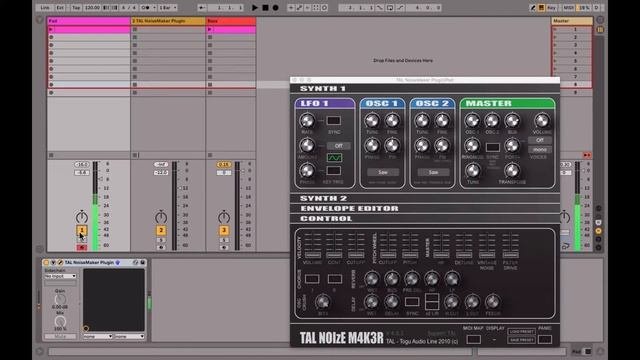
Task: Toggle LFO 1 Sync button
Action: (x=333, y=120)
